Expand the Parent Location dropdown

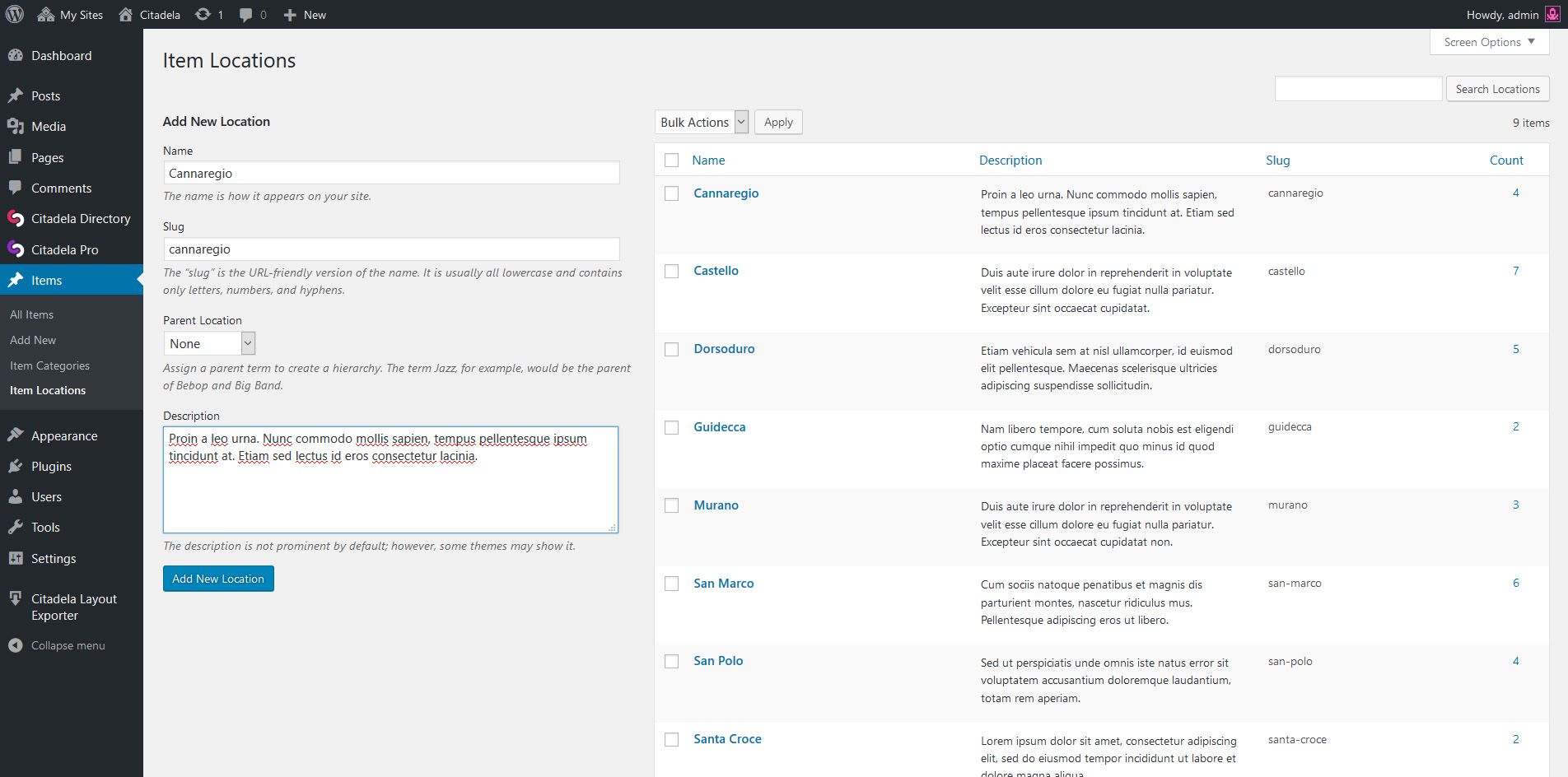click(x=209, y=344)
